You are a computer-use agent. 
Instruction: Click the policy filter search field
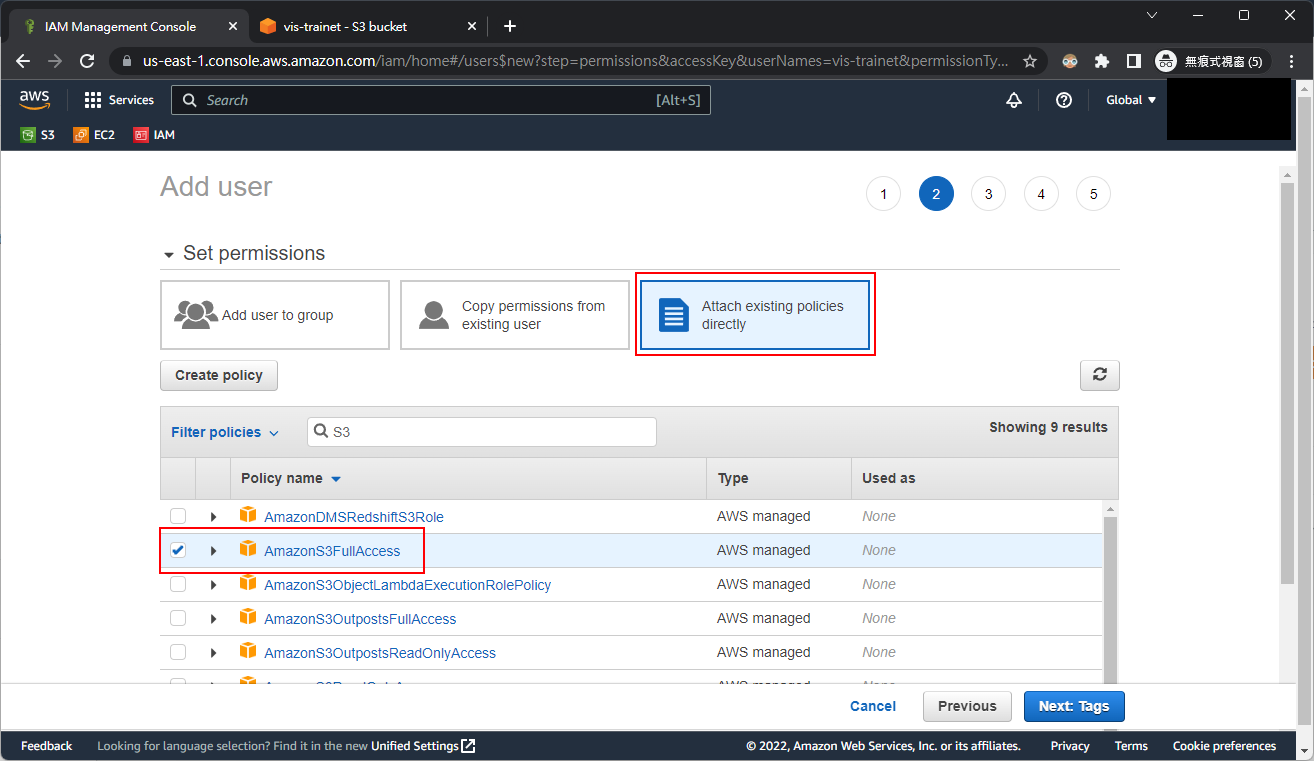pos(482,432)
